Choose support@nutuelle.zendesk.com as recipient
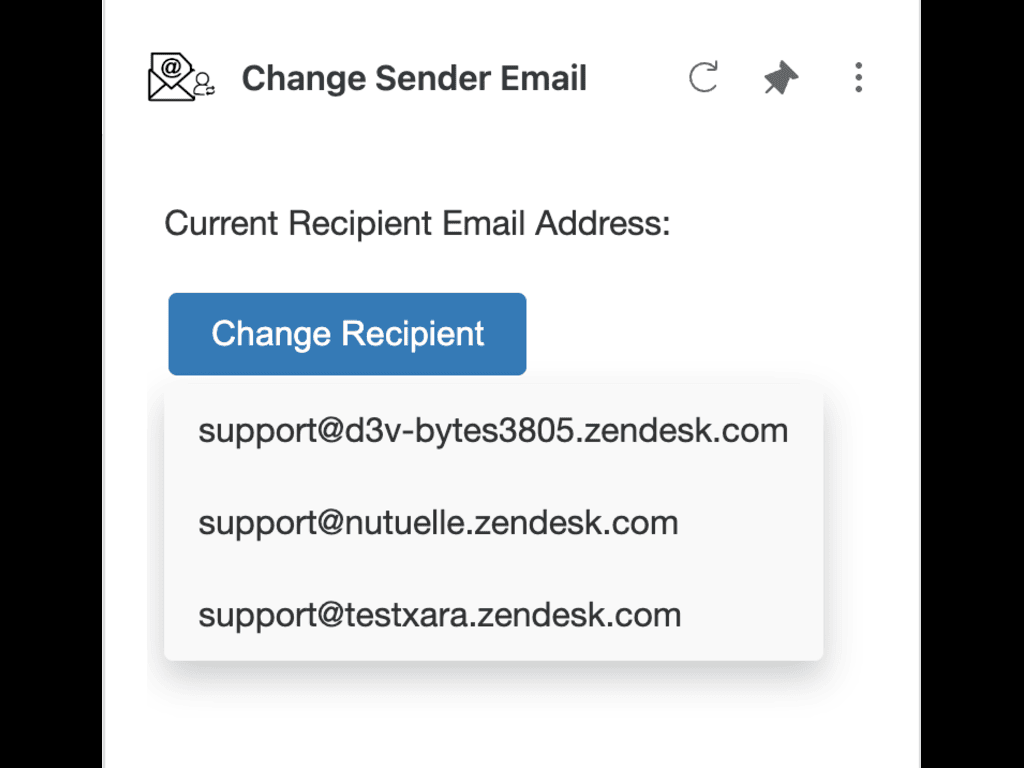The width and height of the screenshot is (1024, 768). (438, 523)
